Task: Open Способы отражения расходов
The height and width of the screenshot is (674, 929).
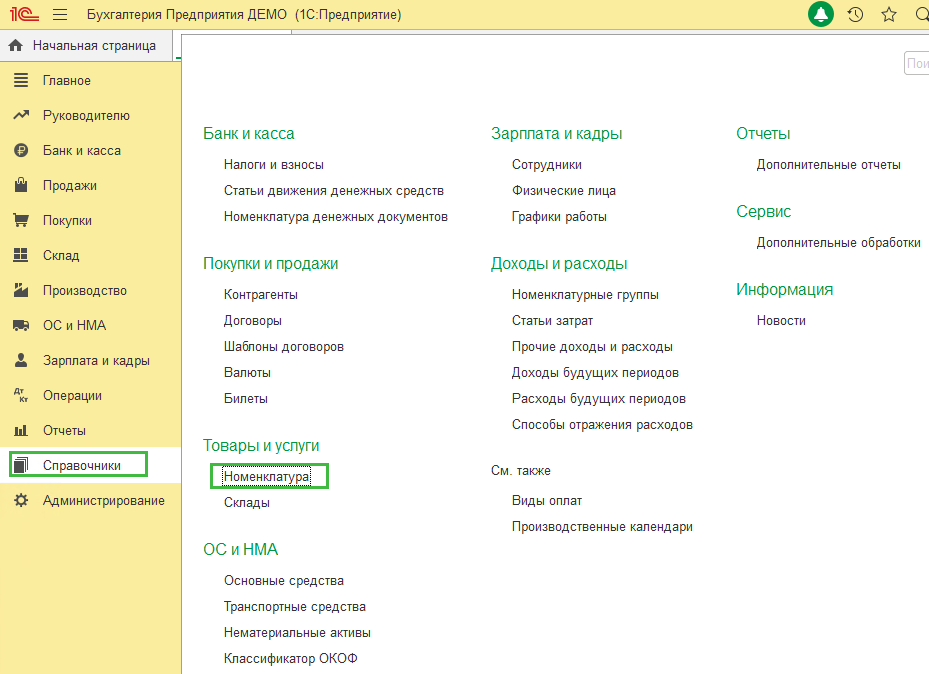Action: pos(603,425)
